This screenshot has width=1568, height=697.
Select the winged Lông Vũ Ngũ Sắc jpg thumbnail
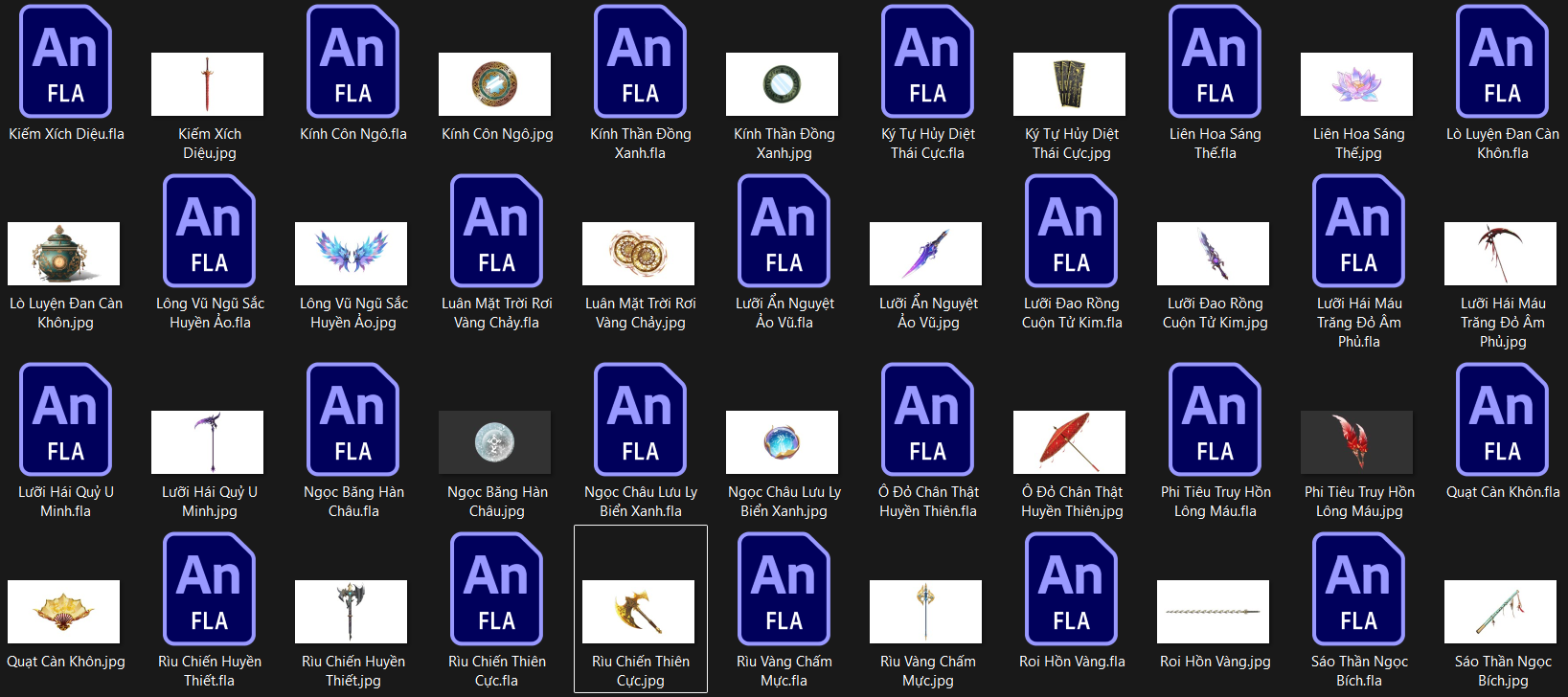click(x=351, y=254)
